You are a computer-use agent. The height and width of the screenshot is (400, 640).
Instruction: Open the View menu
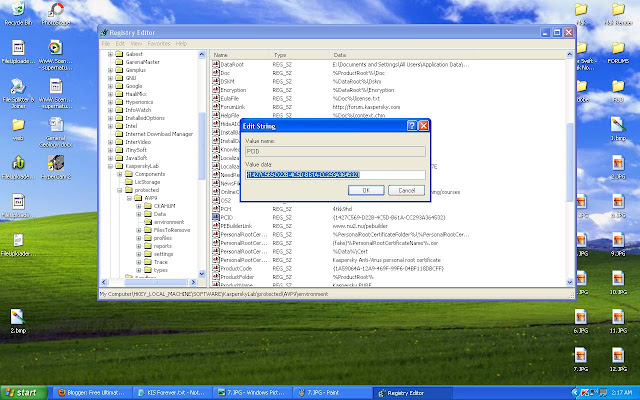(x=136, y=43)
